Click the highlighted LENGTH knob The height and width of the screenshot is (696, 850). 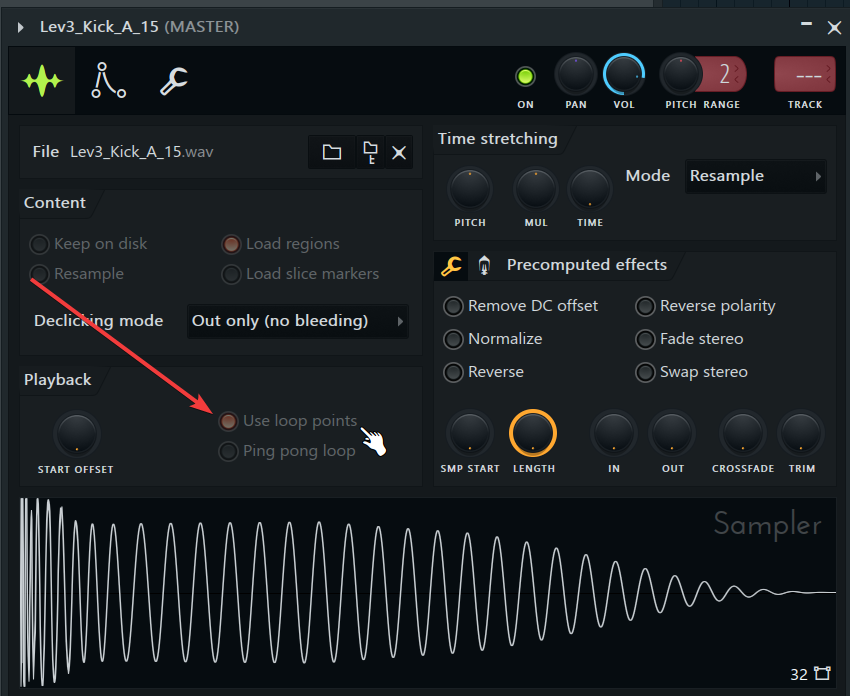point(533,432)
